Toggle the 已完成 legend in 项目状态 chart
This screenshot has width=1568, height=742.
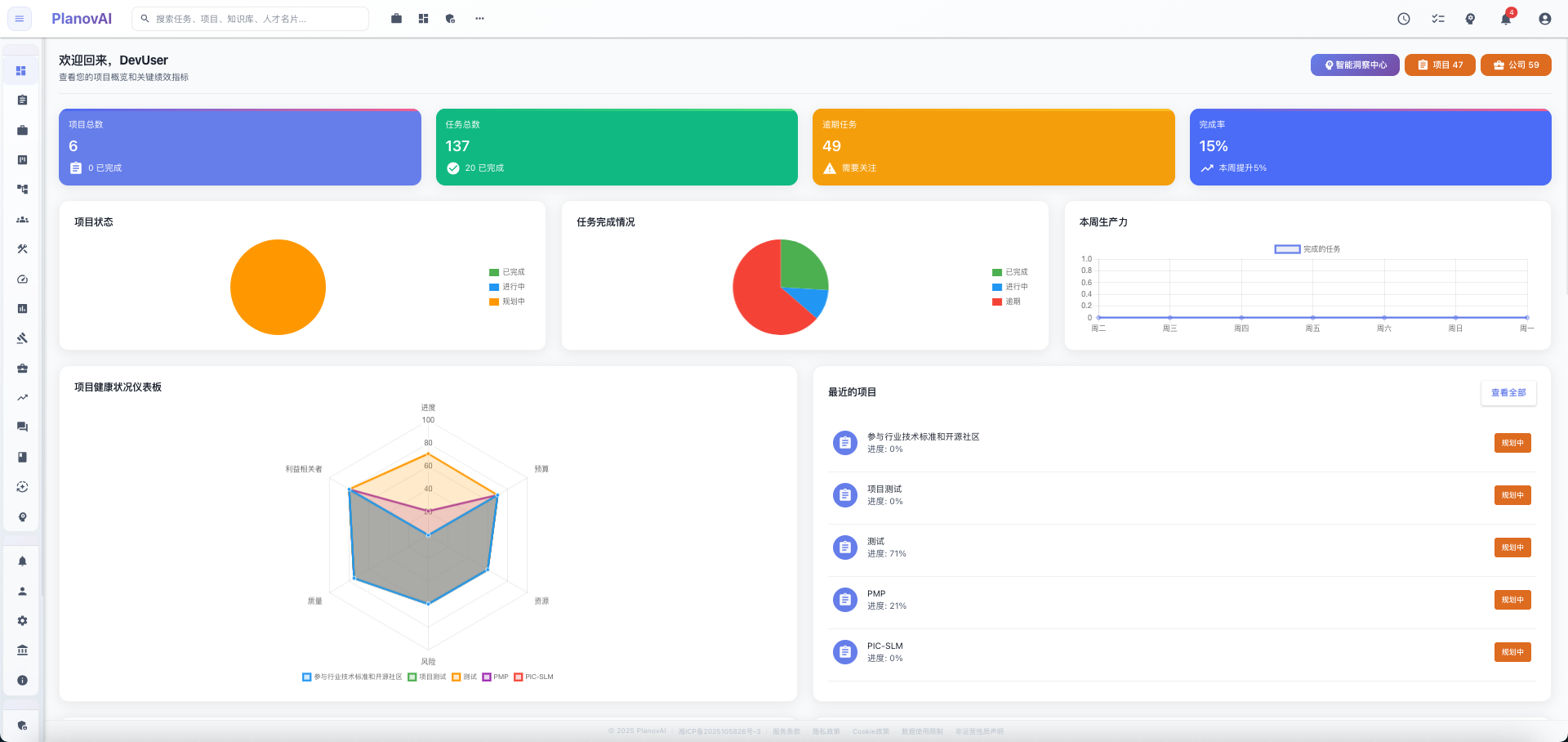click(x=507, y=272)
